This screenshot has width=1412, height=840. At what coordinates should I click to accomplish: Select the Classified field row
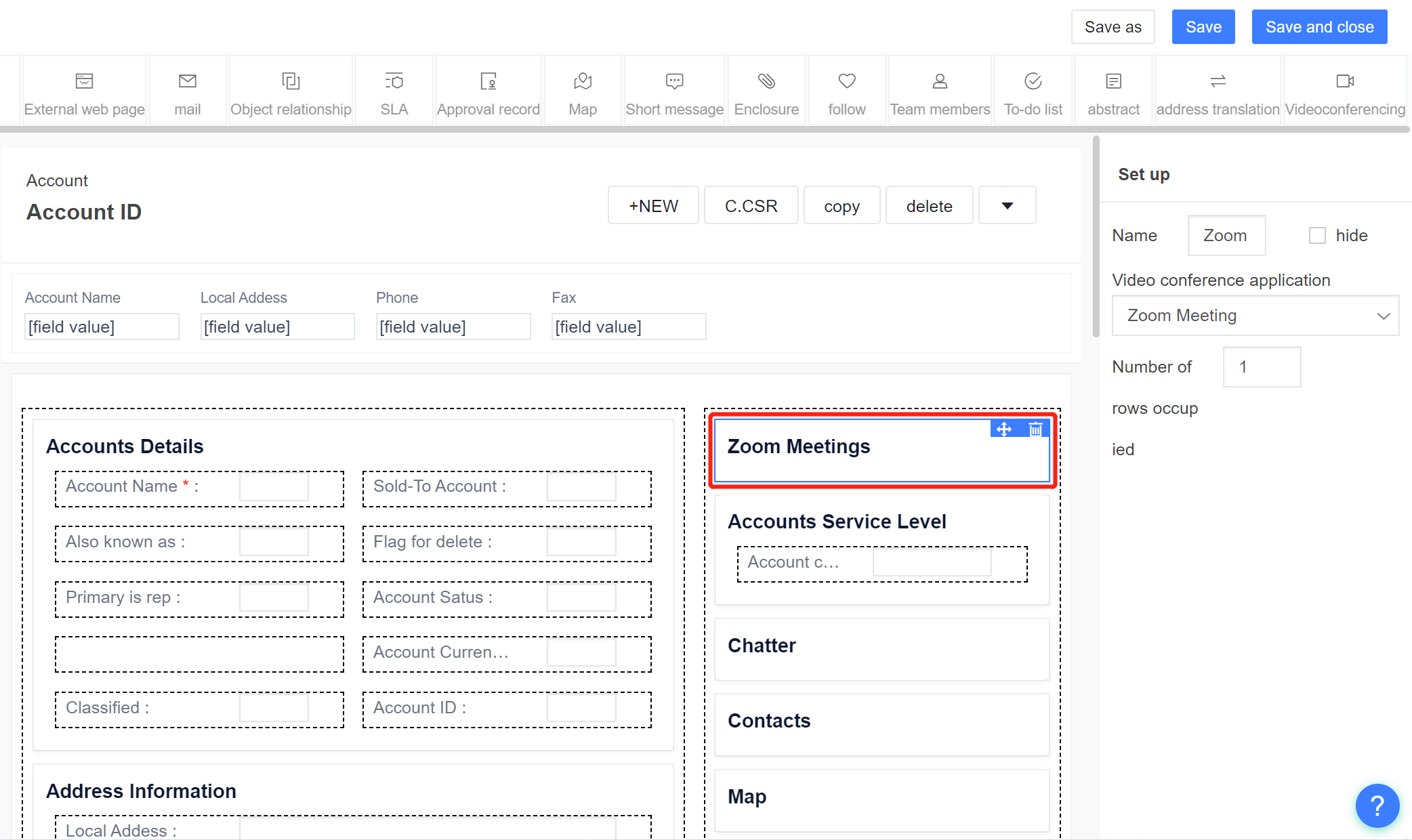click(x=199, y=710)
